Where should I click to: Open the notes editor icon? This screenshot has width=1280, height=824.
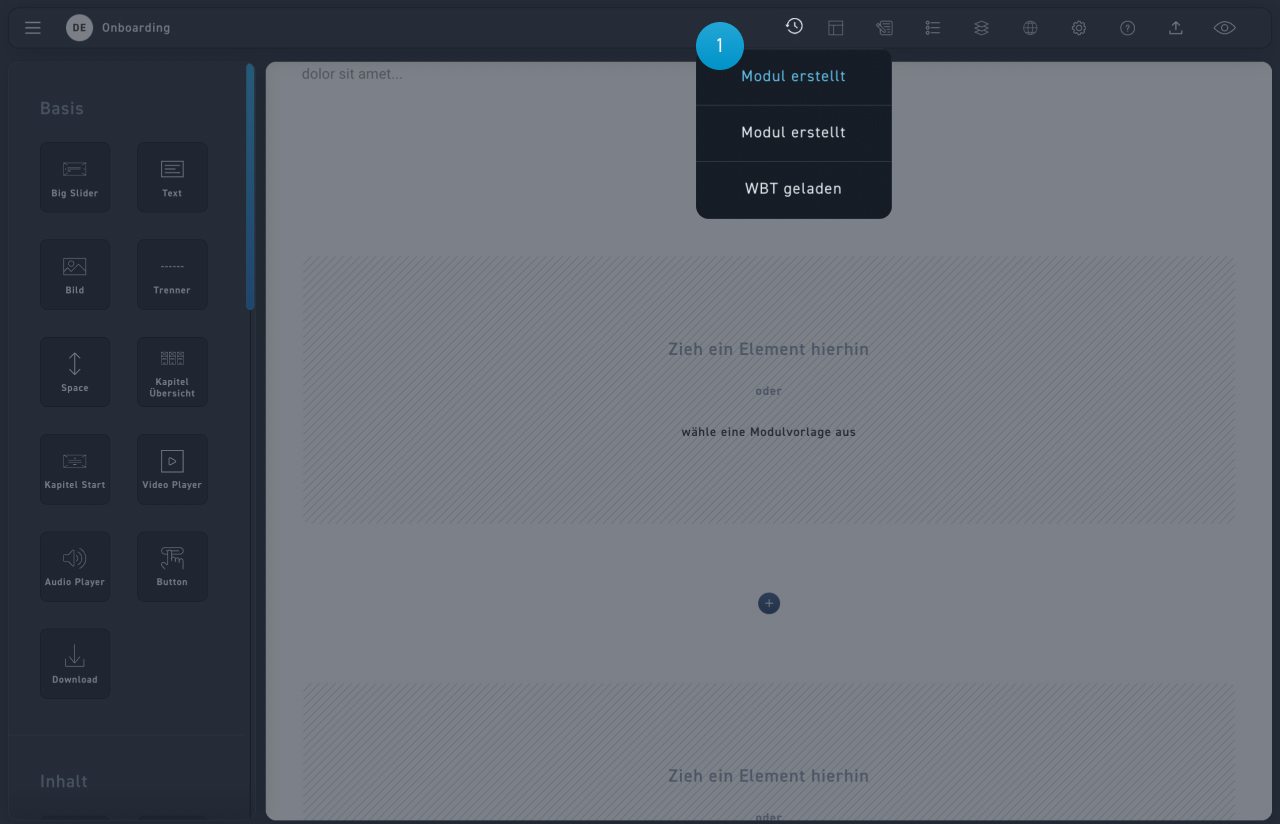click(884, 28)
